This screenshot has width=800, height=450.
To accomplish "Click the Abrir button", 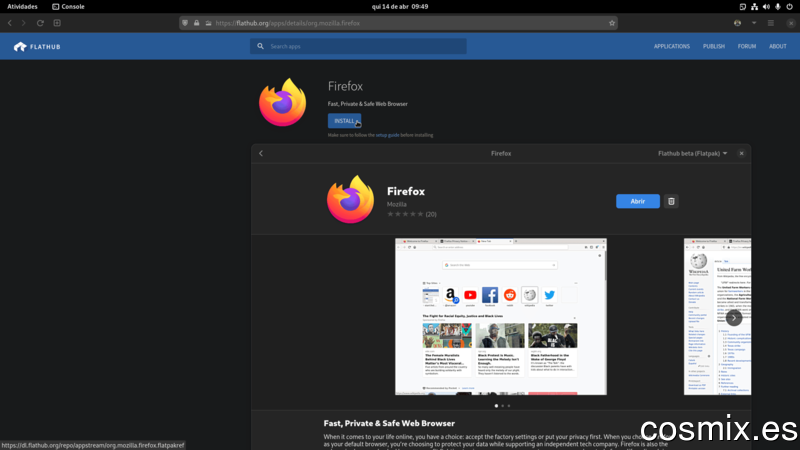I will [638, 201].
